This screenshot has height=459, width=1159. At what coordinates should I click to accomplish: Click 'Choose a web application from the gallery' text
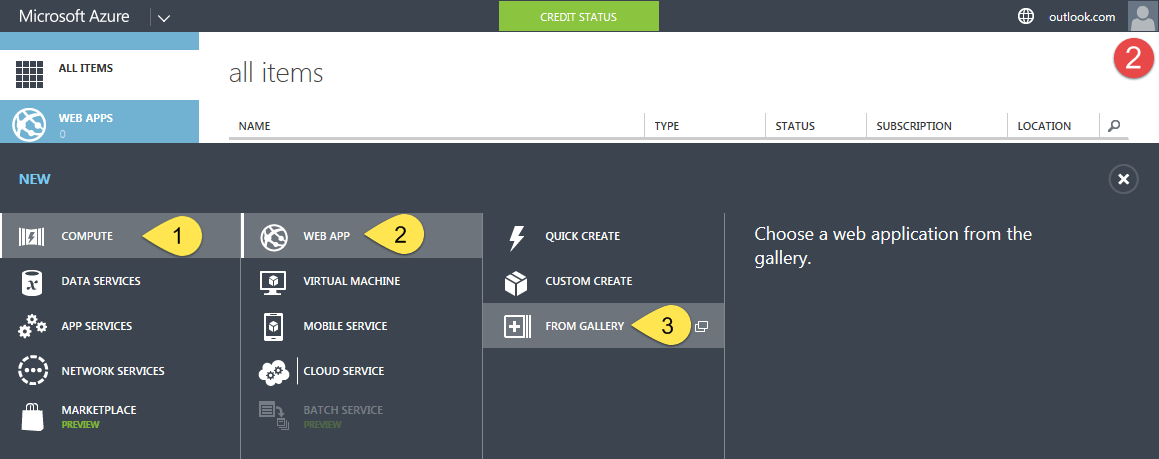893,247
